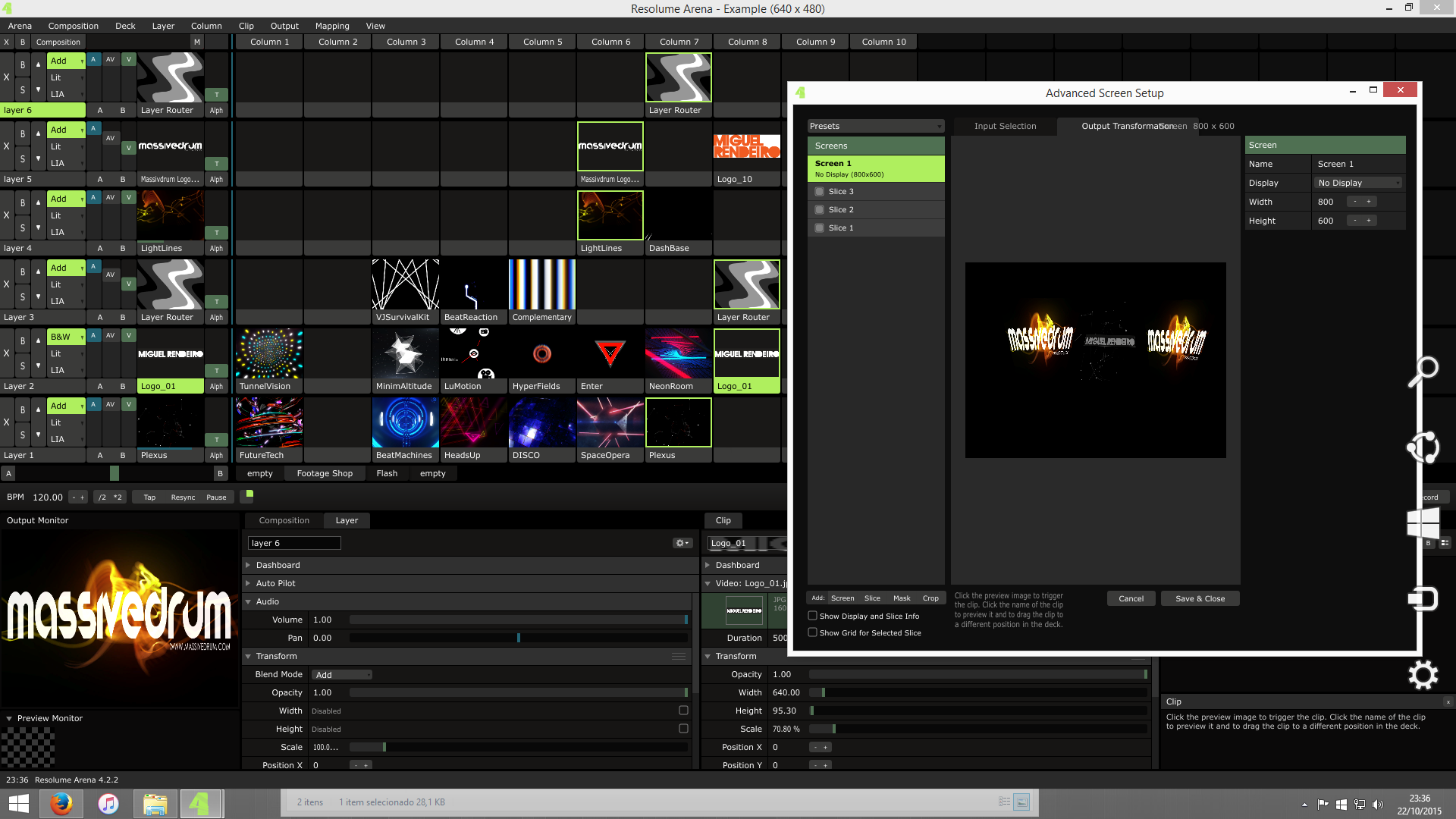Open Windows share charm icon
This screenshot has width=1456, height=819.
pyautogui.click(x=1423, y=447)
